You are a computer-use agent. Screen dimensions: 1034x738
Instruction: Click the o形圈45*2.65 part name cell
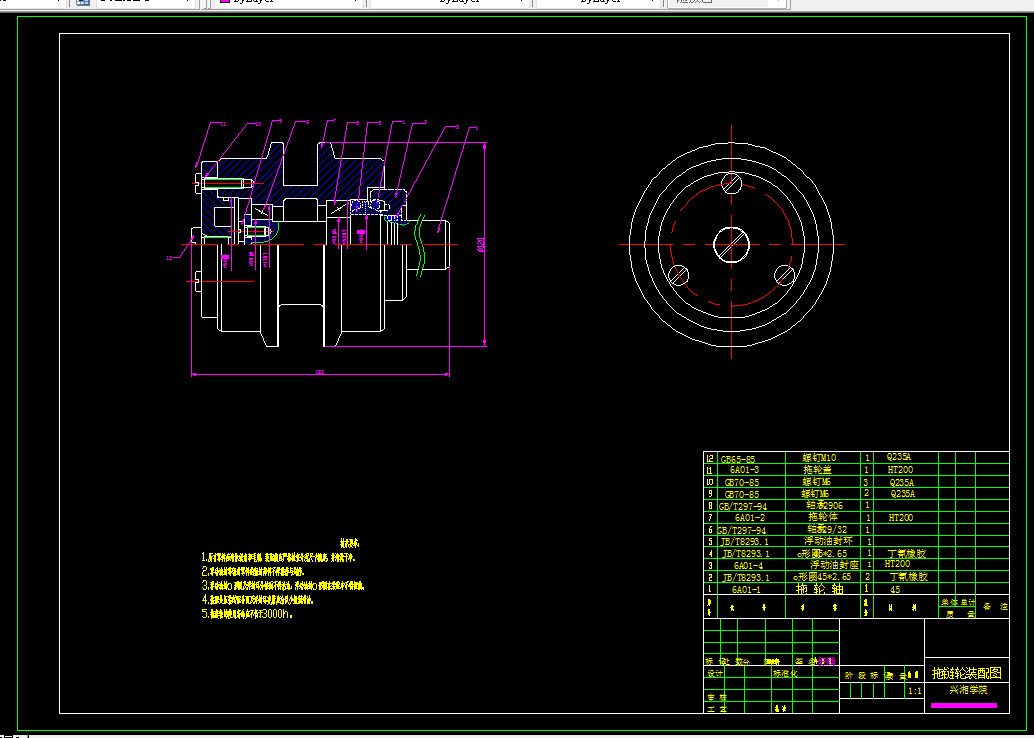click(x=822, y=576)
